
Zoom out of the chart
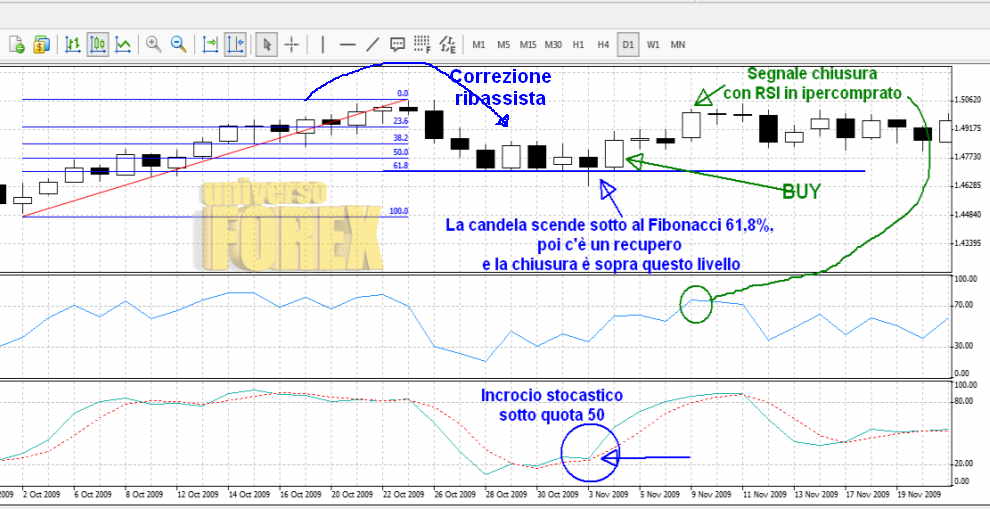click(178, 44)
